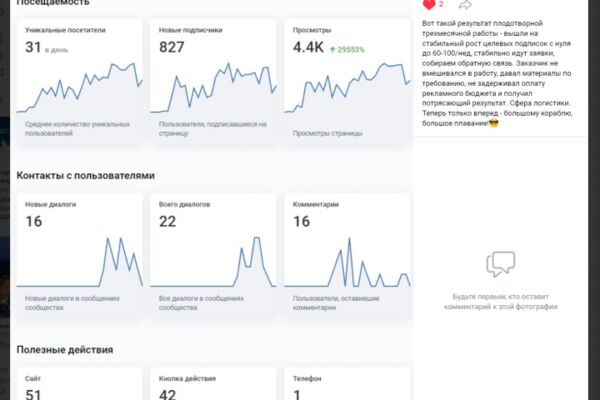Click the comments spike chart
Screen dimensions: 600x400
(347, 262)
